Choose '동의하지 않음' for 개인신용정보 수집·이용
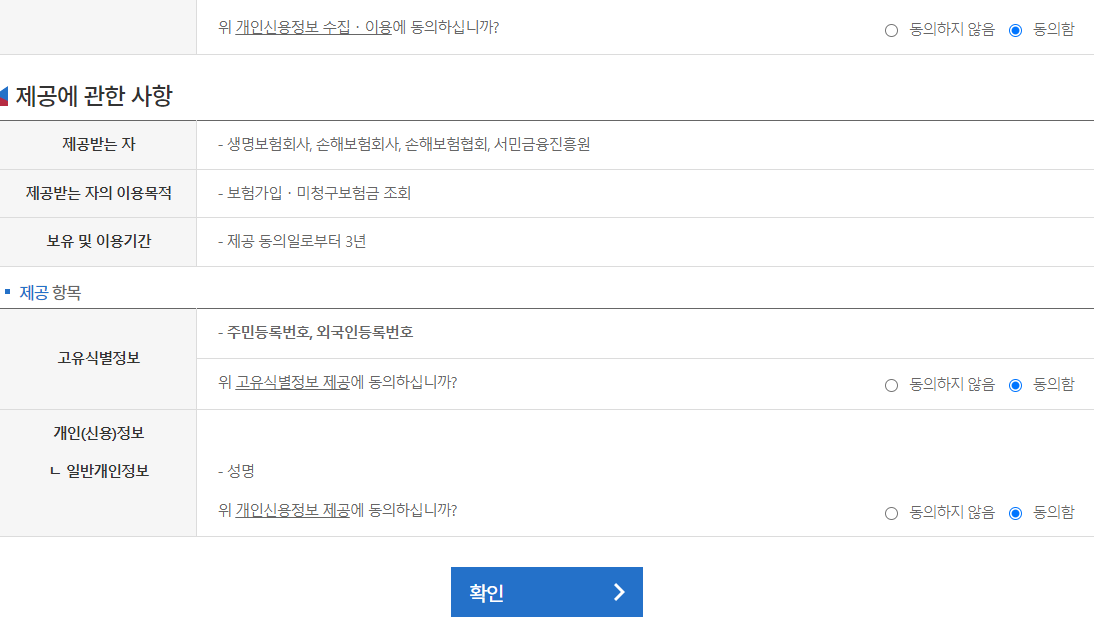This screenshot has width=1116, height=639. [892, 30]
